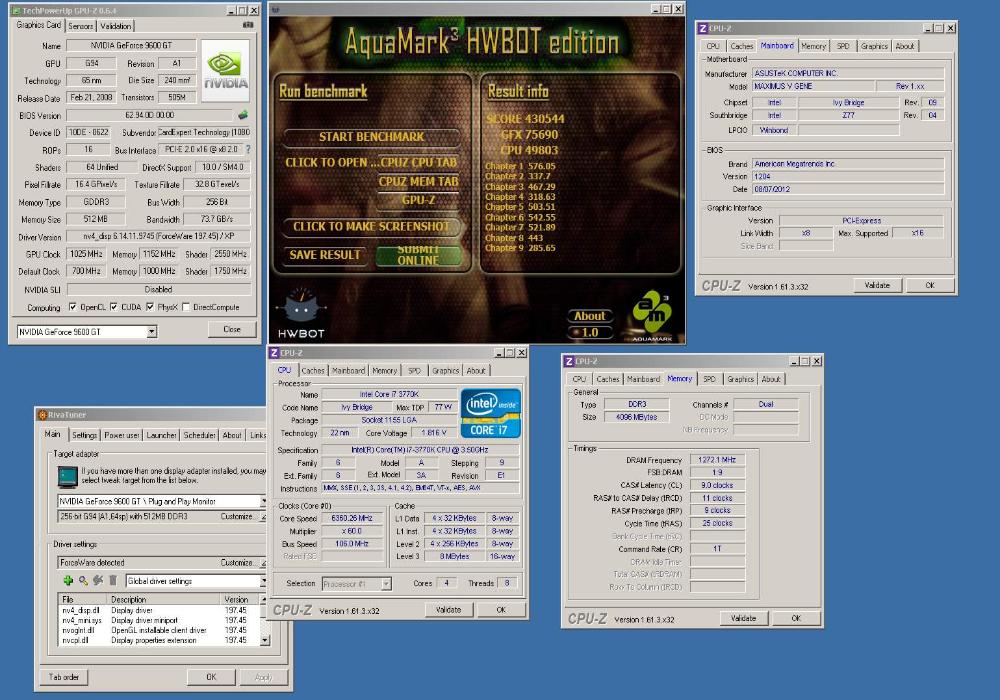This screenshot has height=700, width=1000.
Task: Click the DRAM Frequency 1272.1 MHz value
Action: pyautogui.click(x=717, y=460)
